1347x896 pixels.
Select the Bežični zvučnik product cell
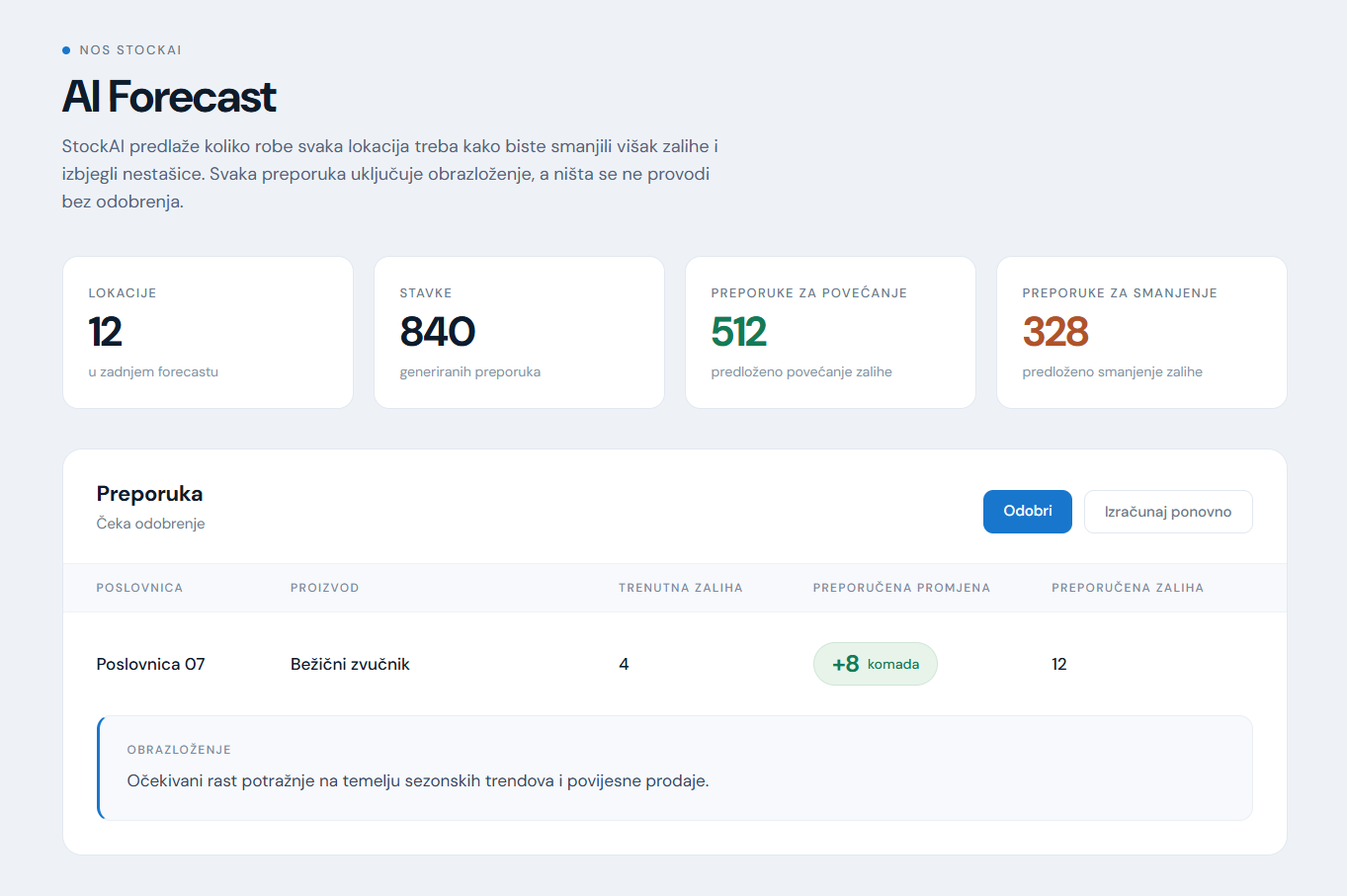350,664
